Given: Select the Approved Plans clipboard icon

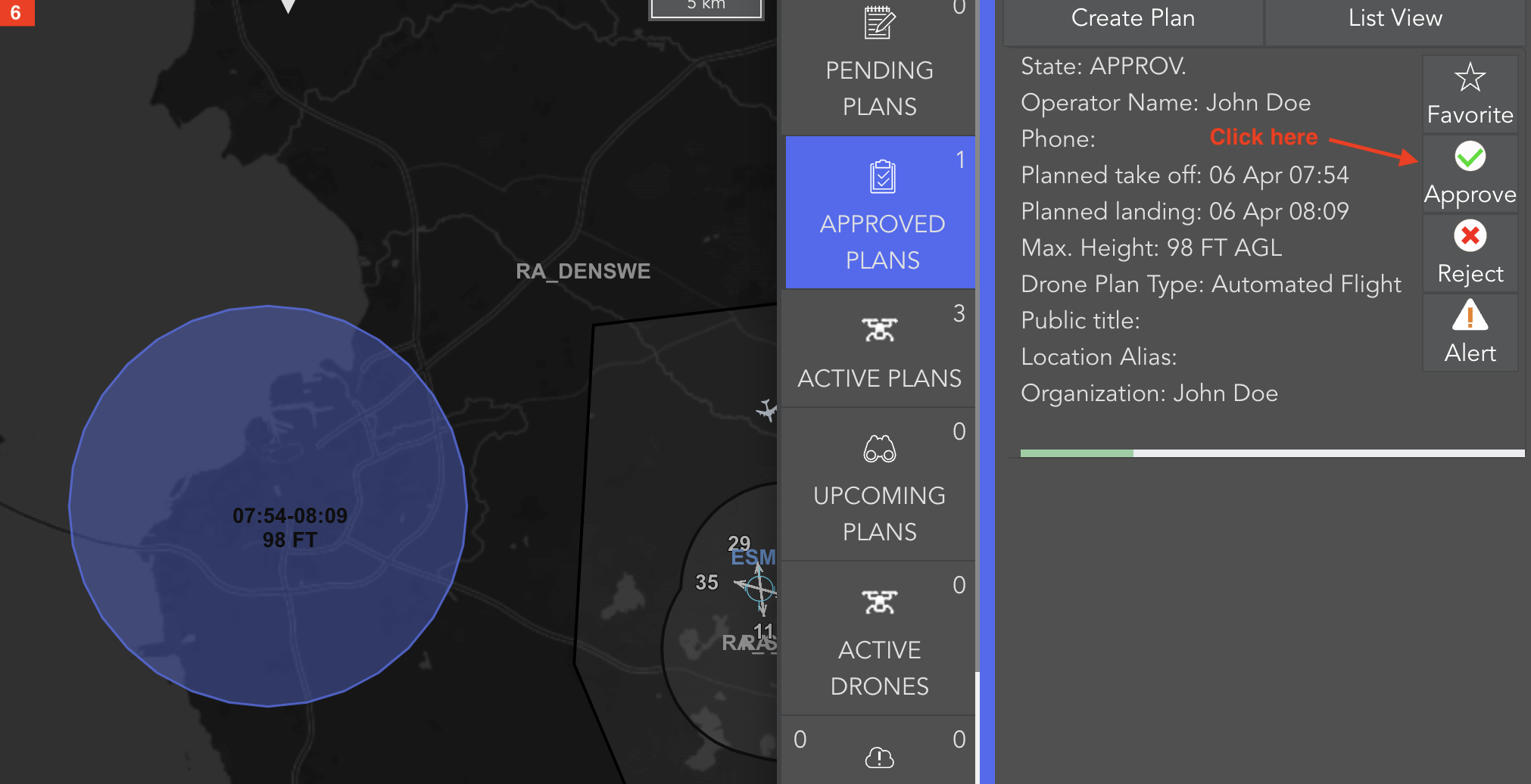Looking at the screenshot, I should 882,177.
